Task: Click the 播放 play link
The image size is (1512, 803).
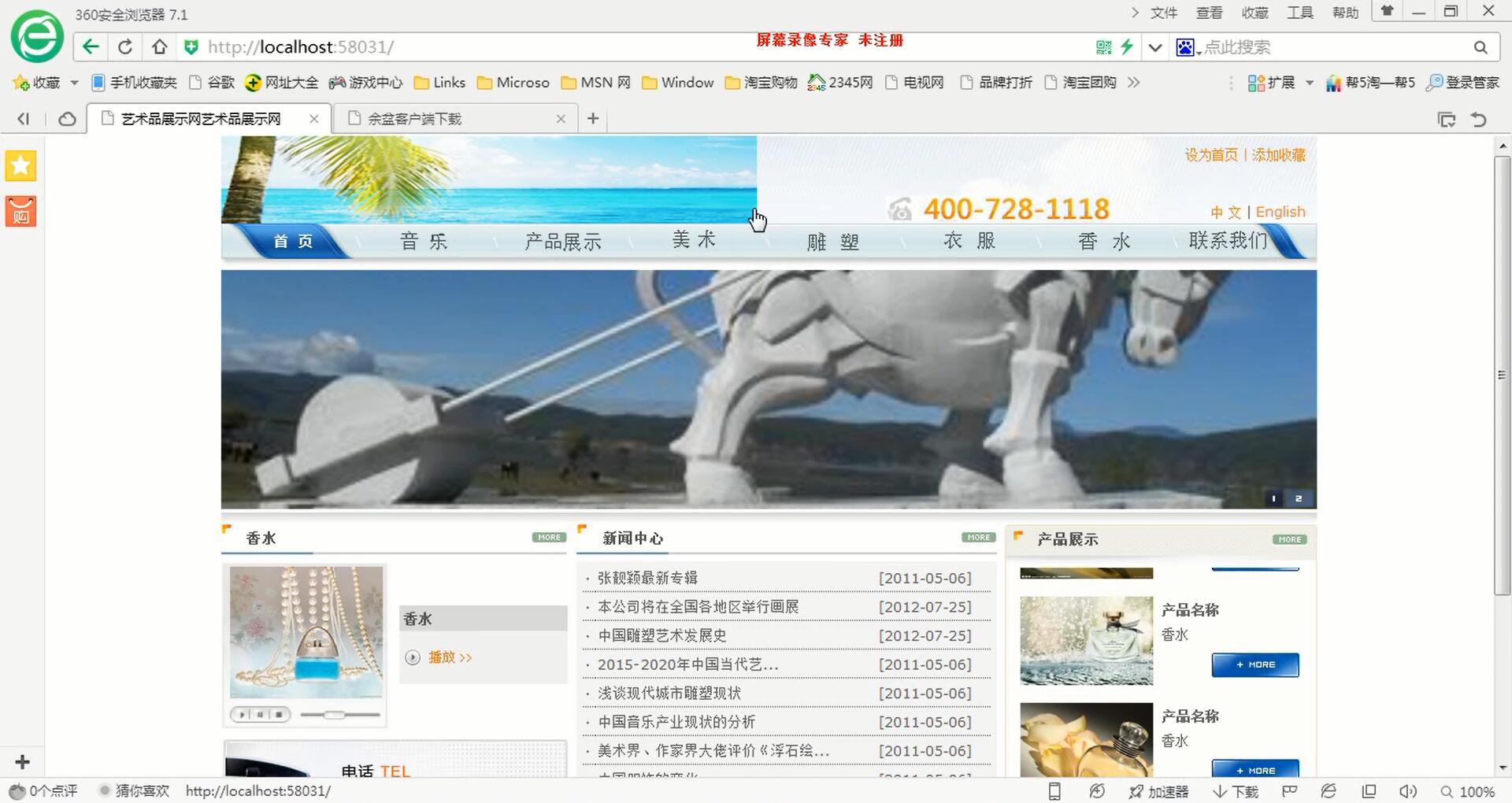Action: tap(450, 657)
